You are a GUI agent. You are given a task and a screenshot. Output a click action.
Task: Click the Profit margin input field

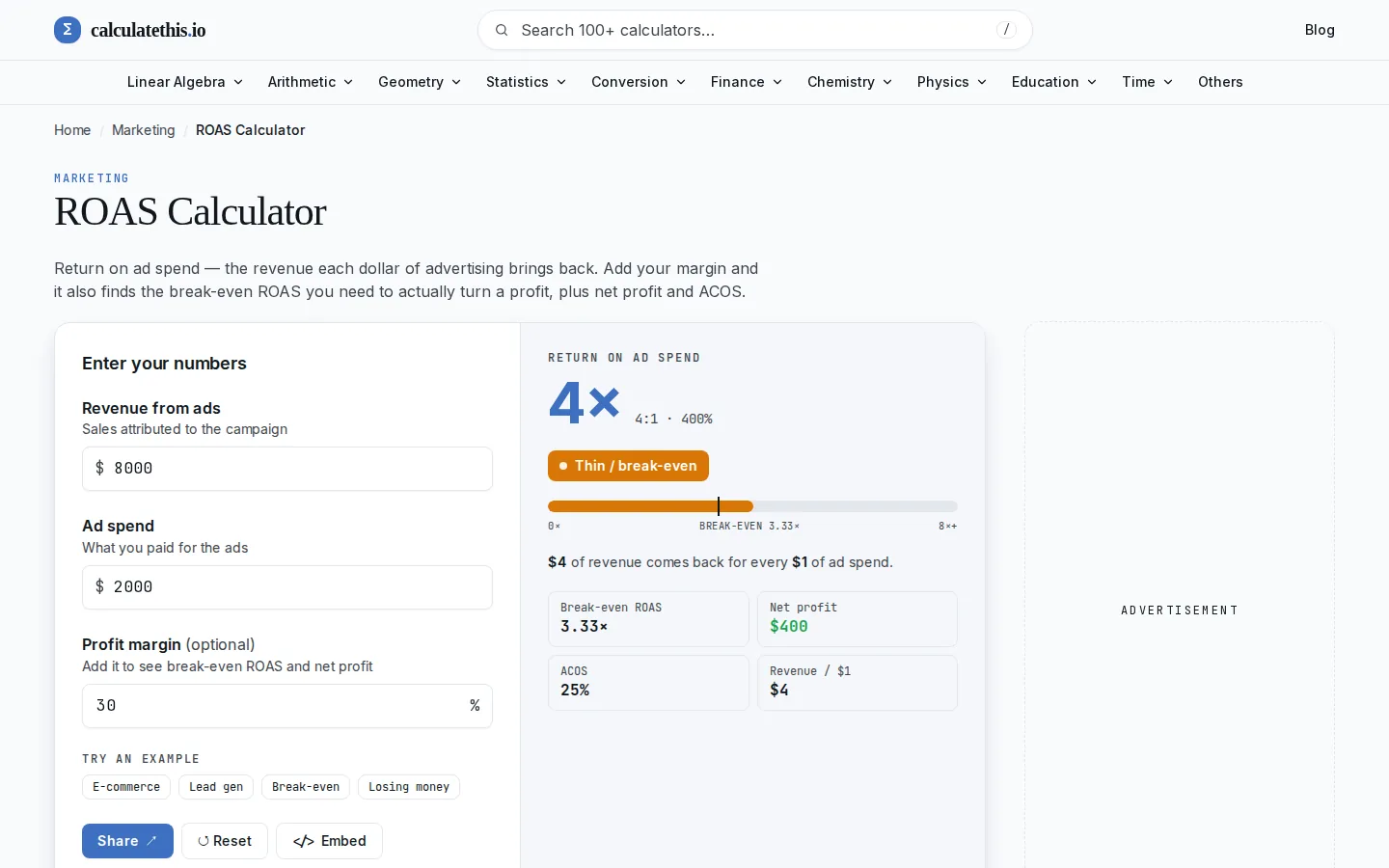click(x=287, y=706)
